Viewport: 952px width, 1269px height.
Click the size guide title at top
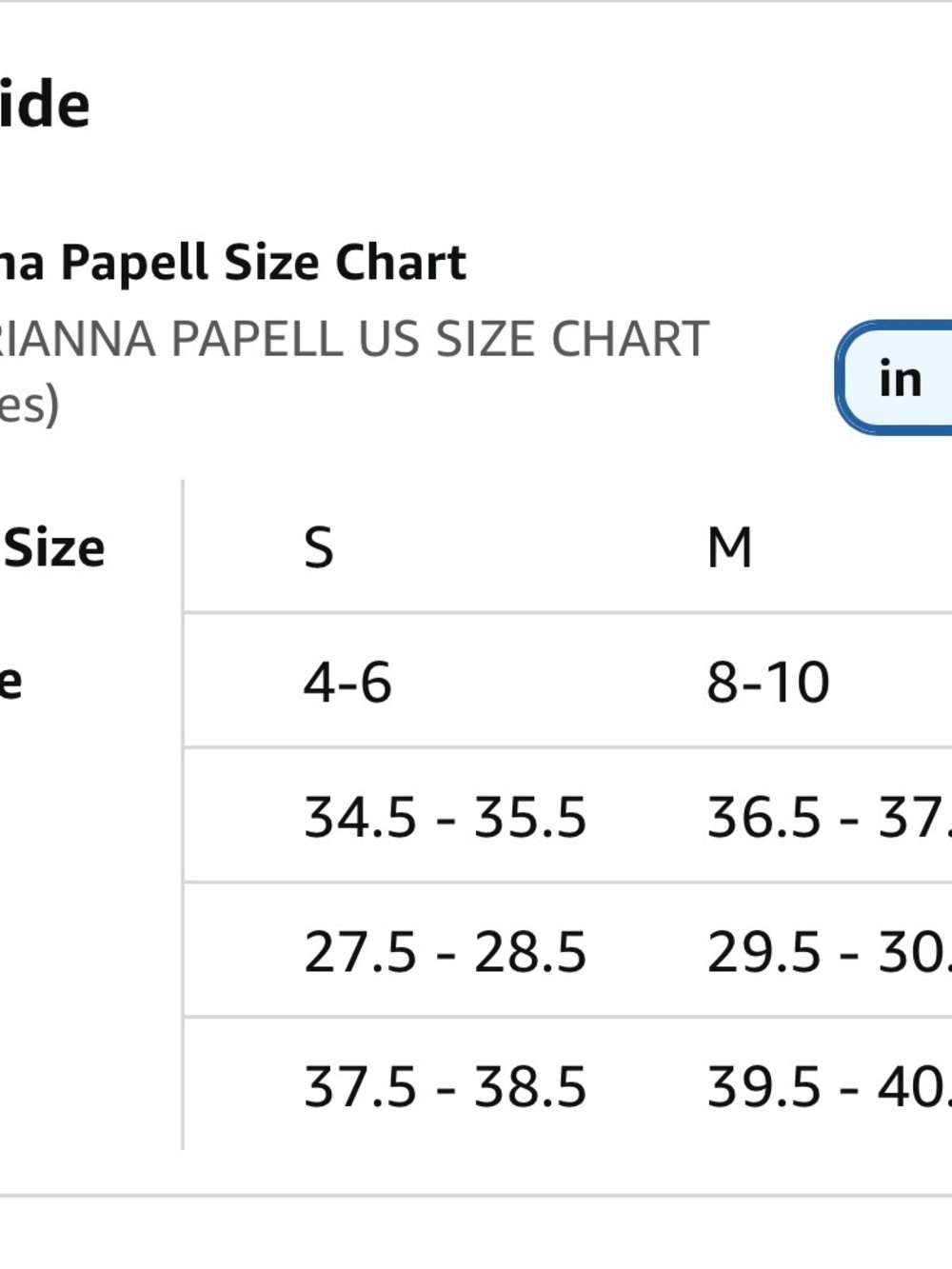click(45, 104)
